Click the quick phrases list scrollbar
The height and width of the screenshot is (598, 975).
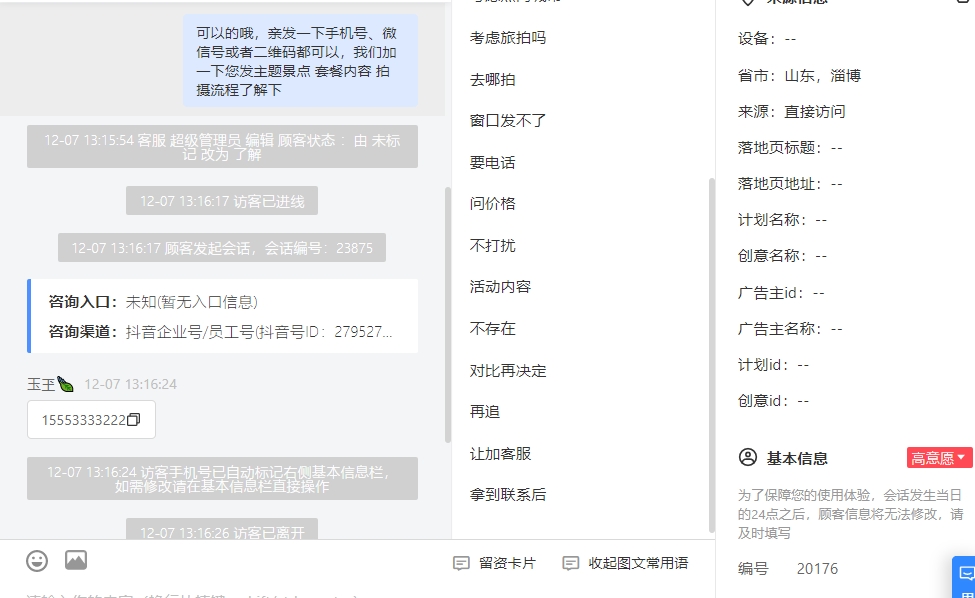point(711,355)
